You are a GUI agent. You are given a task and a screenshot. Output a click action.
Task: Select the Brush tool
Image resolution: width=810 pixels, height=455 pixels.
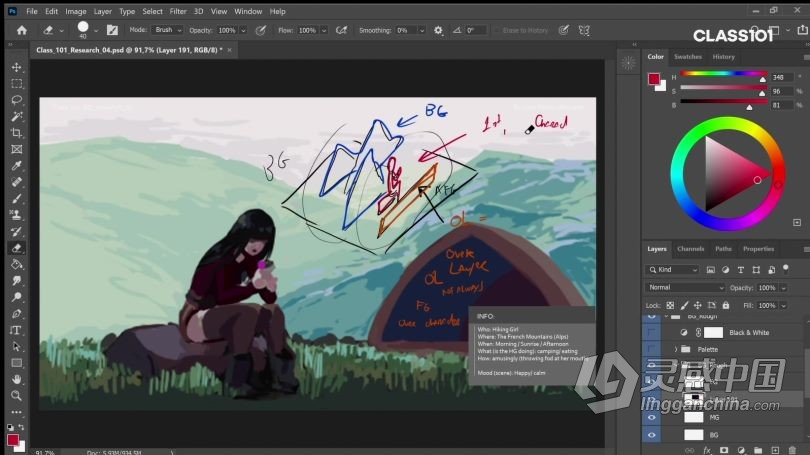[17, 199]
